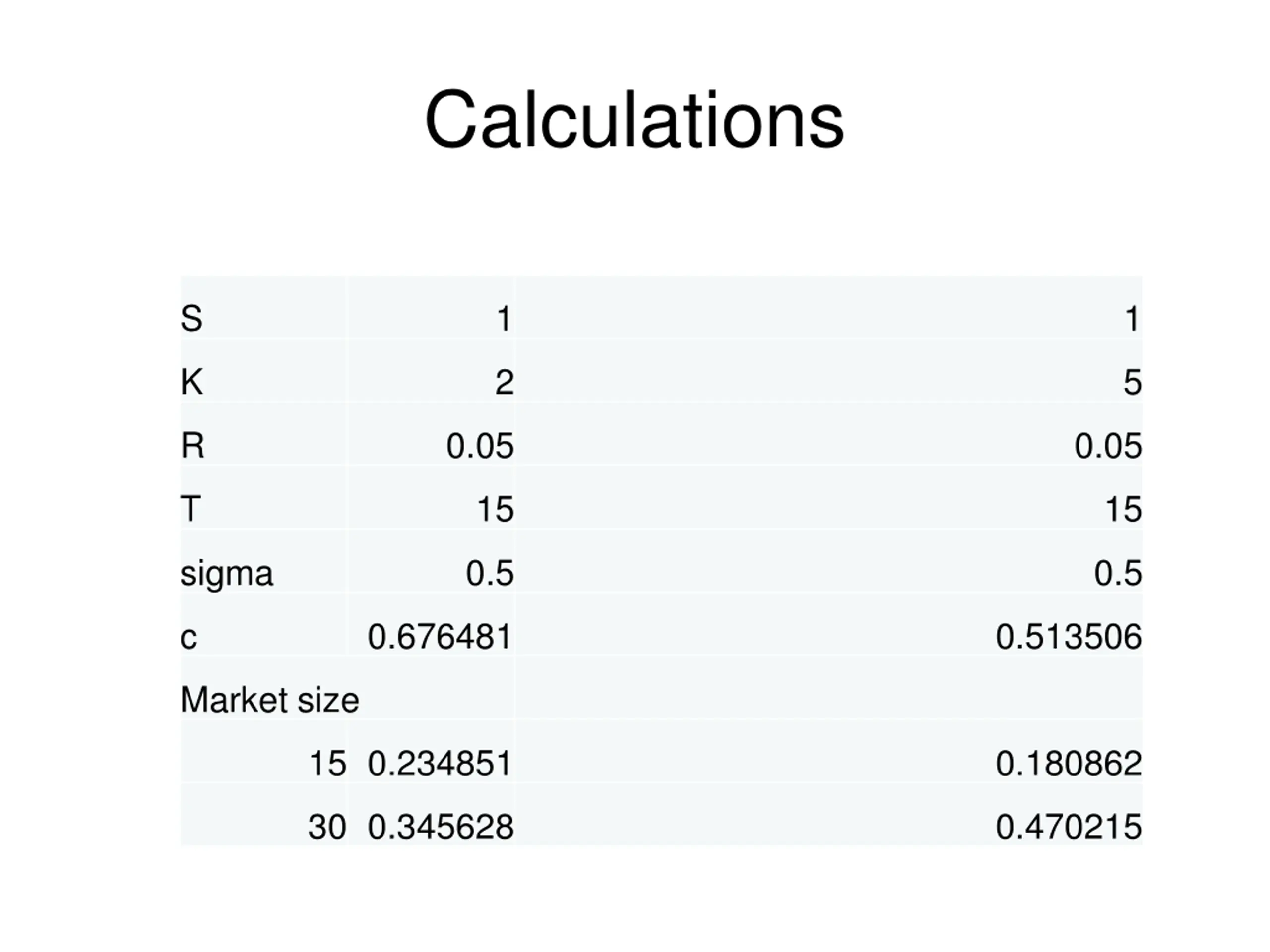This screenshot has width=1270, height=952.
Task: Select first column sigma value 0.5
Action: [490, 573]
